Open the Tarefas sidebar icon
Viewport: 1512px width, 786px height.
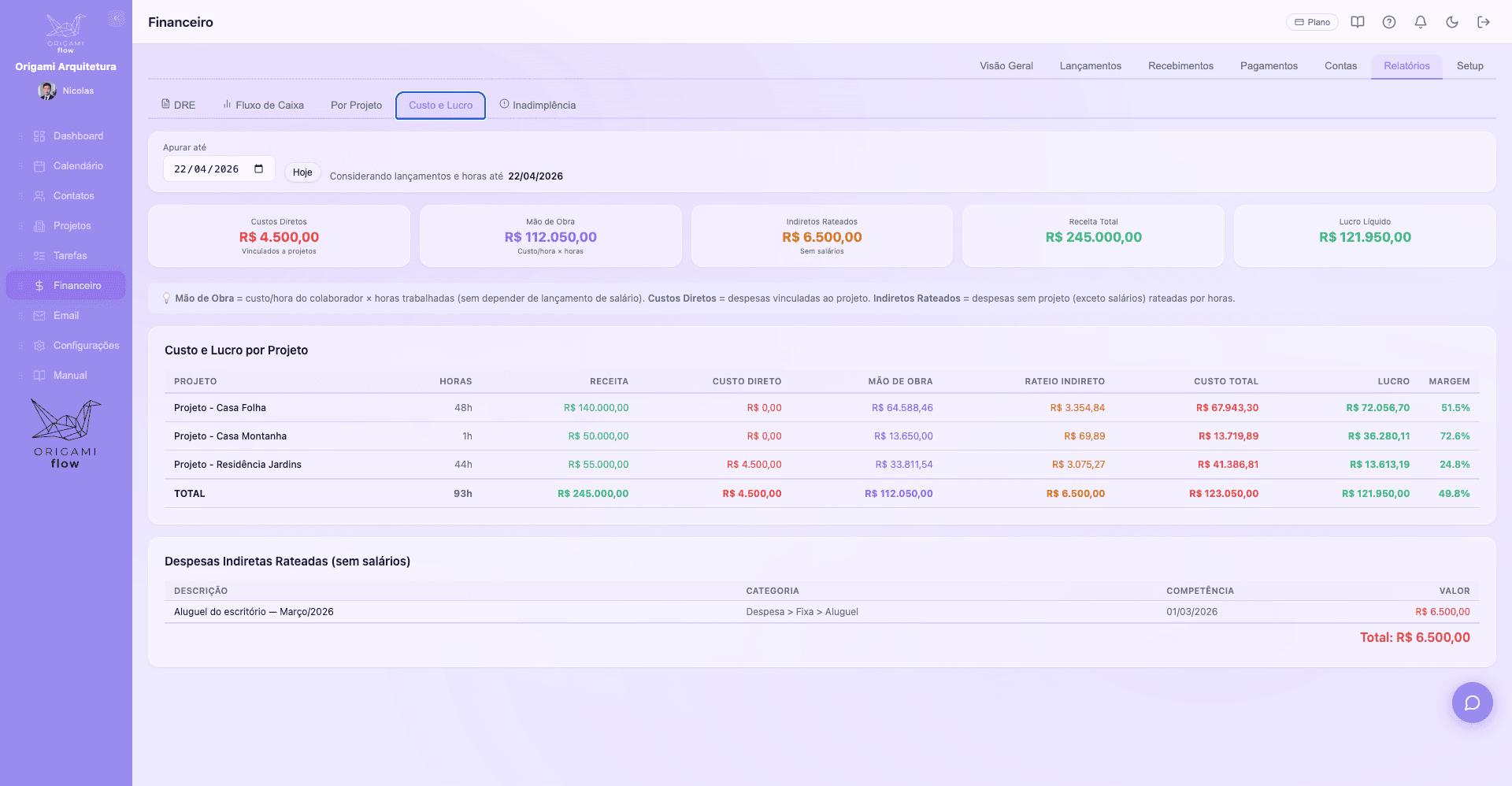[x=39, y=256]
